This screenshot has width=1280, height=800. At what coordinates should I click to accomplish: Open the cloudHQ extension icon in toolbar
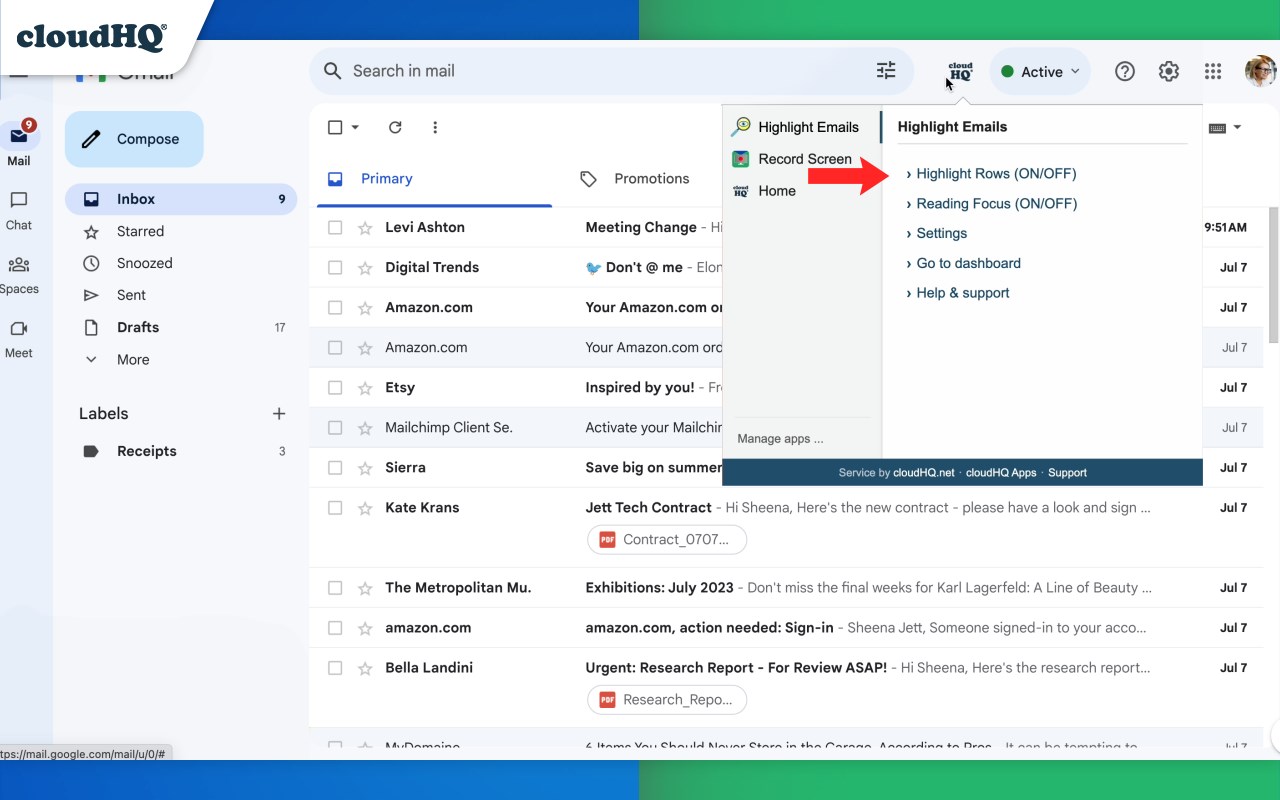click(x=960, y=72)
